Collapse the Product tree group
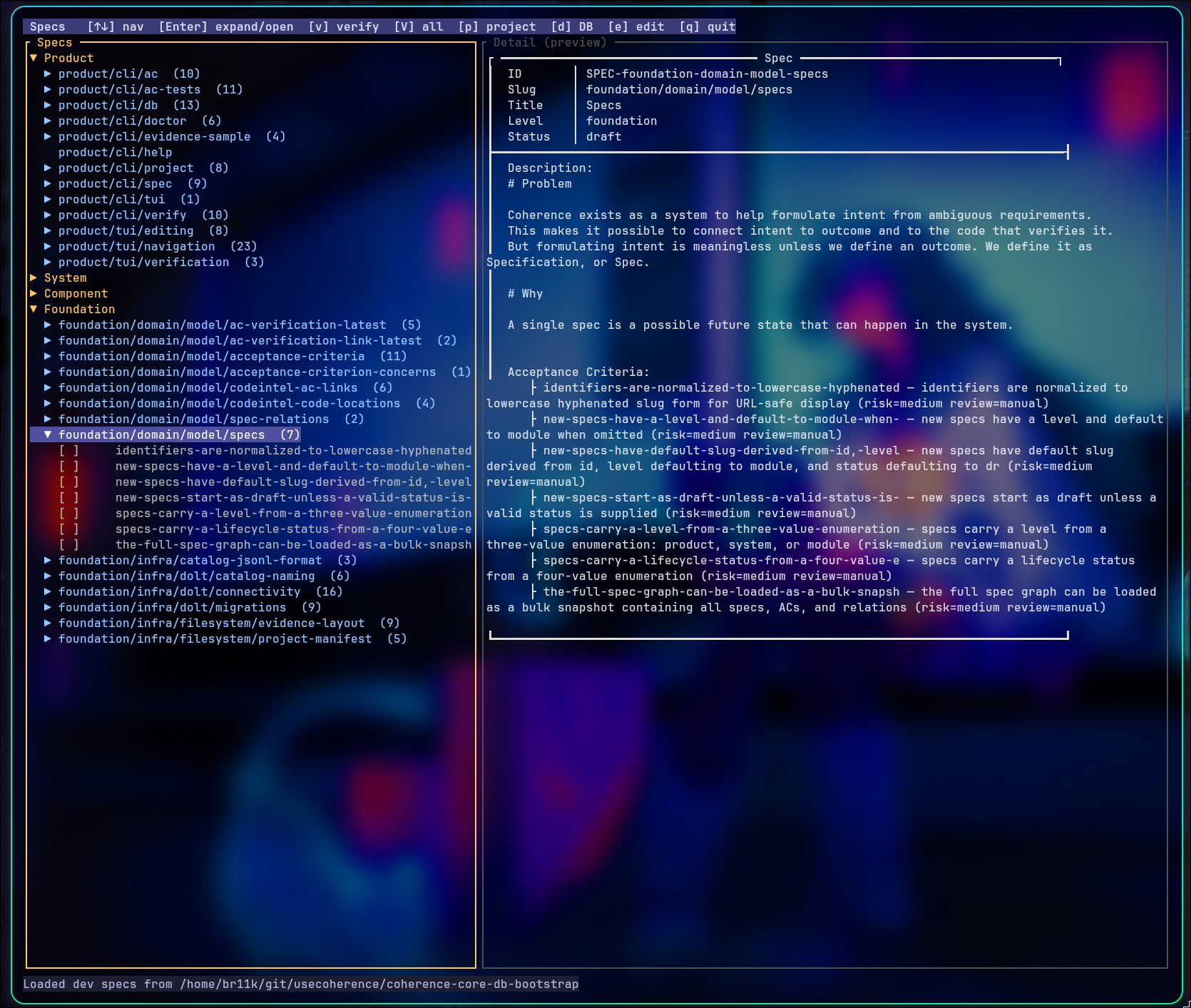The image size is (1191, 1008). pyautogui.click(x=34, y=58)
